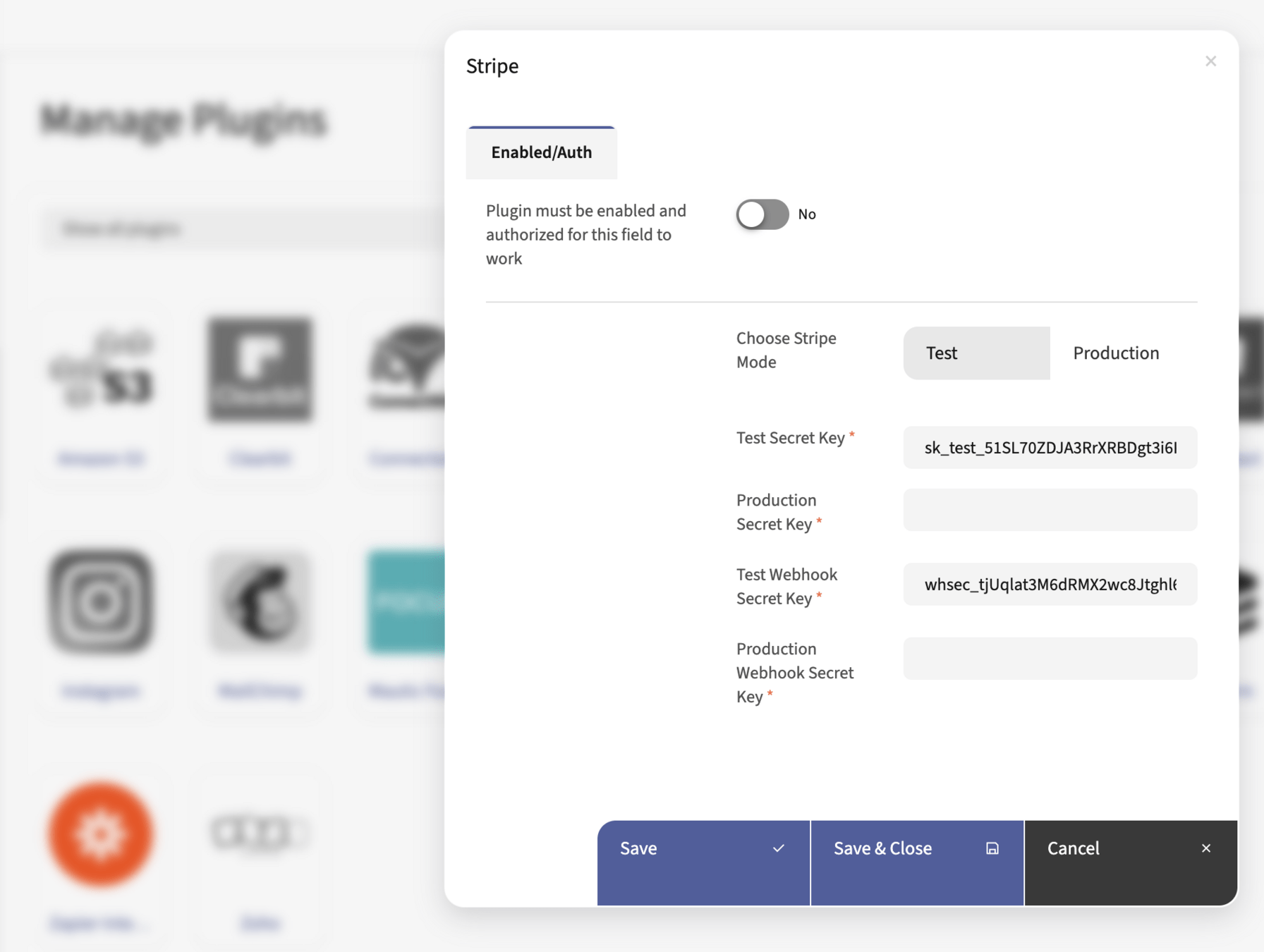Click Save & Close button
Image resolution: width=1264 pixels, height=952 pixels.
[x=917, y=862]
